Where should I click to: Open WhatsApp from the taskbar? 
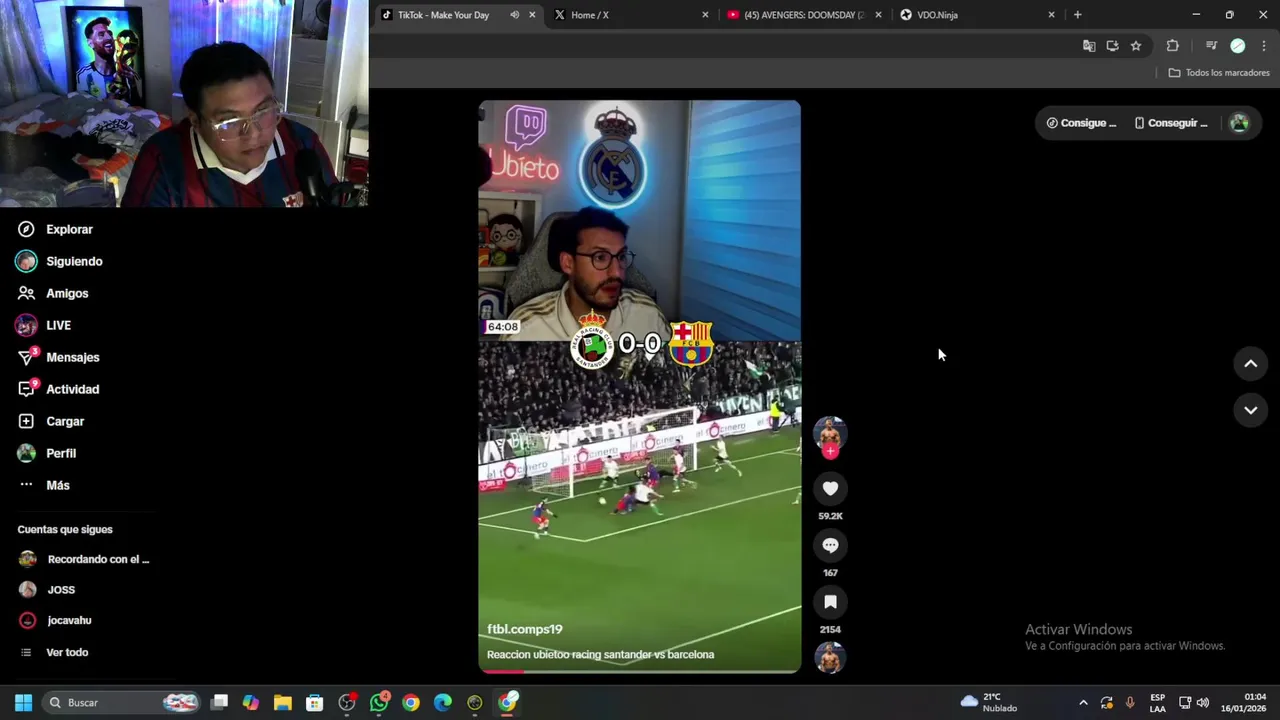tap(379, 702)
